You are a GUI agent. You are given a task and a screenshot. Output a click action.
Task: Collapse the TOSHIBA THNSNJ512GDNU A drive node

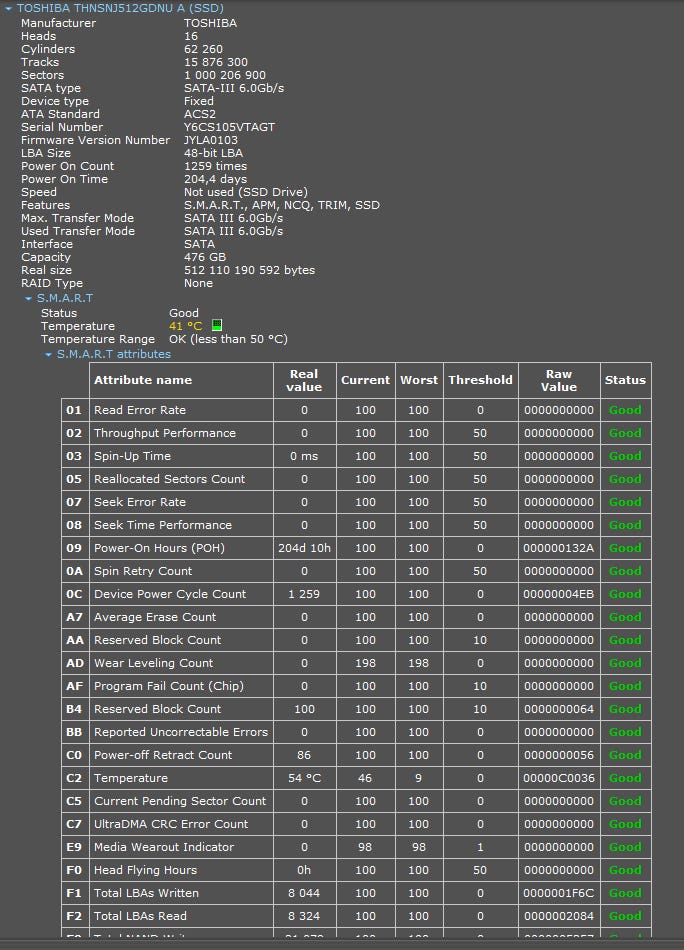(x=9, y=8)
